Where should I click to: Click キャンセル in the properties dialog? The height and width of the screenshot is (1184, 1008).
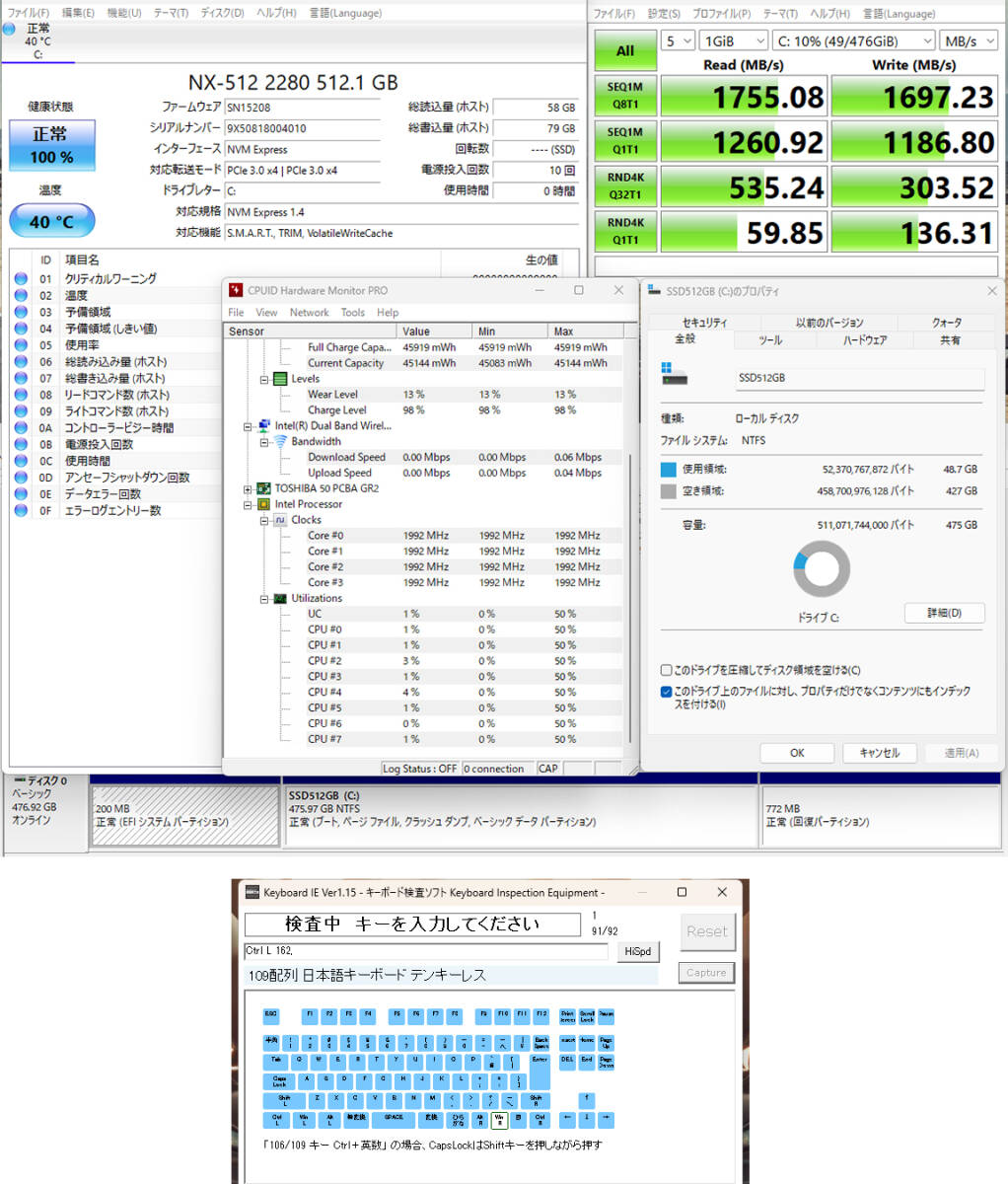(x=879, y=753)
